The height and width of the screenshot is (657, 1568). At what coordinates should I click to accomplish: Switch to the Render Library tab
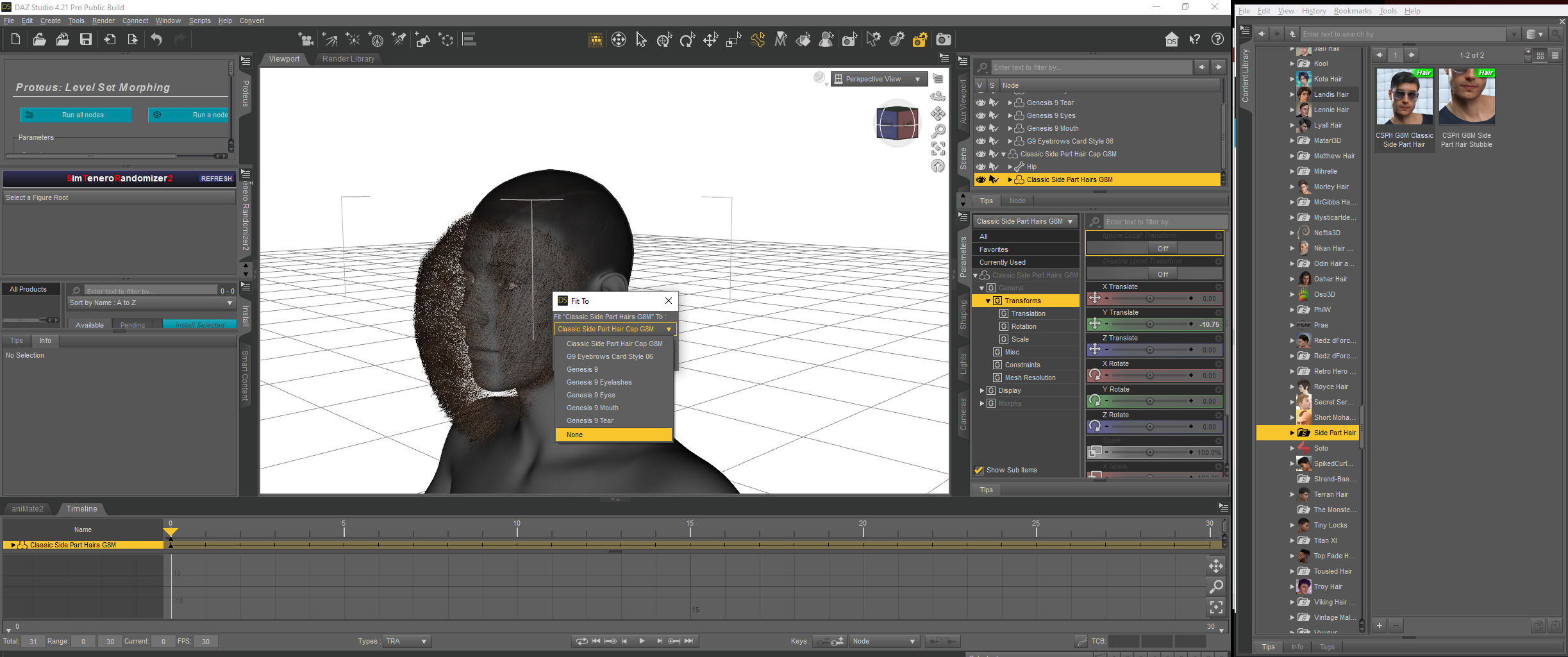tap(348, 59)
